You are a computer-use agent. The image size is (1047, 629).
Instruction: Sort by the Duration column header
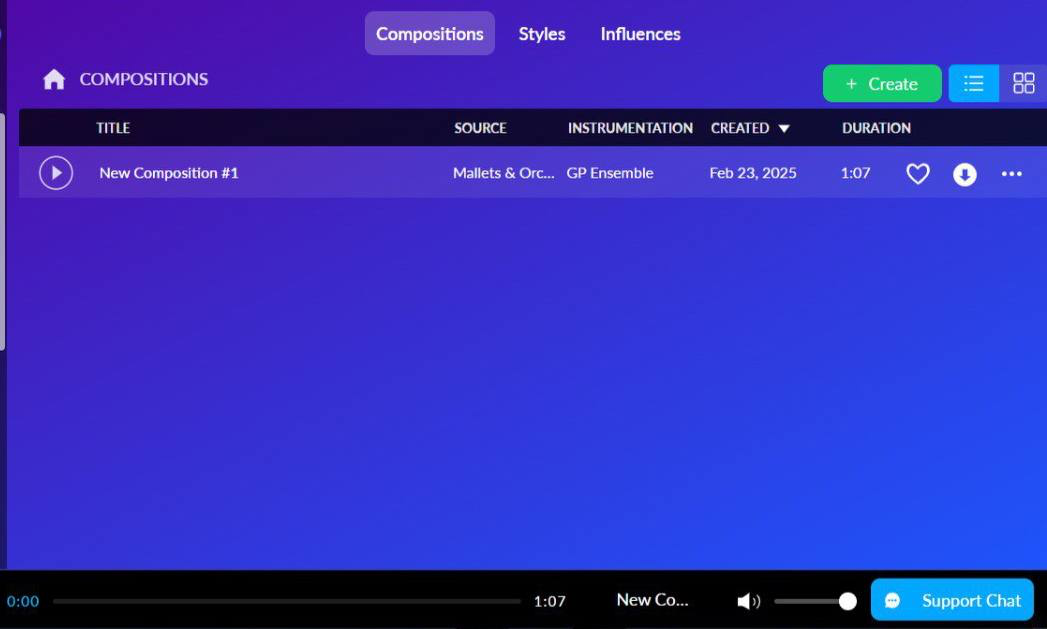876,128
